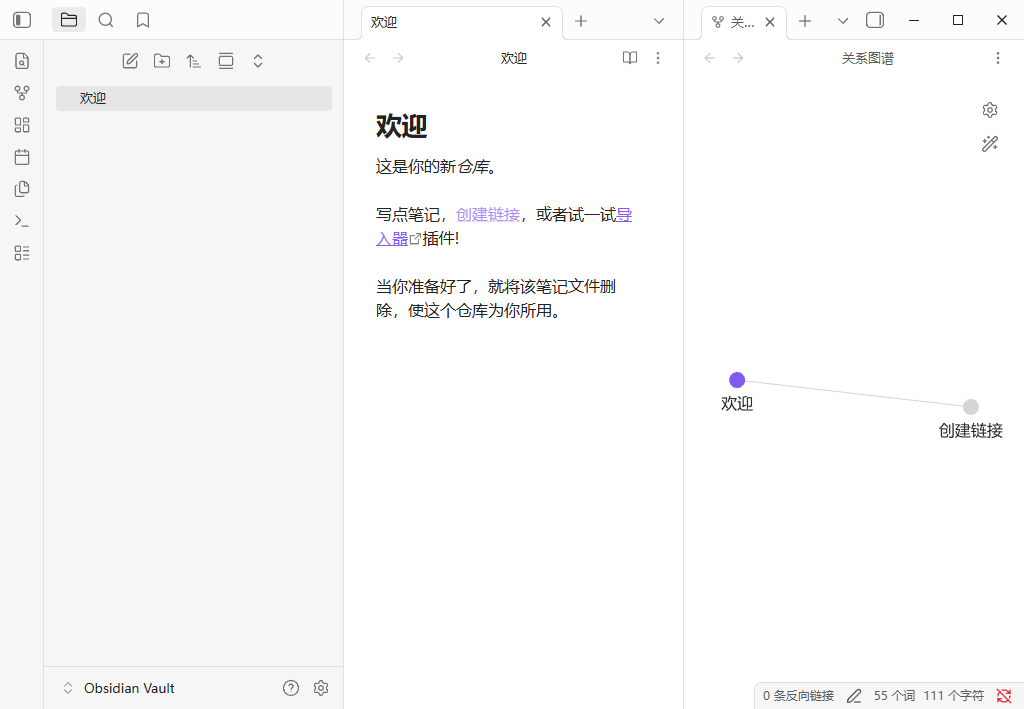Open the Obsidian Vault switcher
The width and height of the screenshot is (1024, 709).
(x=119, y=688)
